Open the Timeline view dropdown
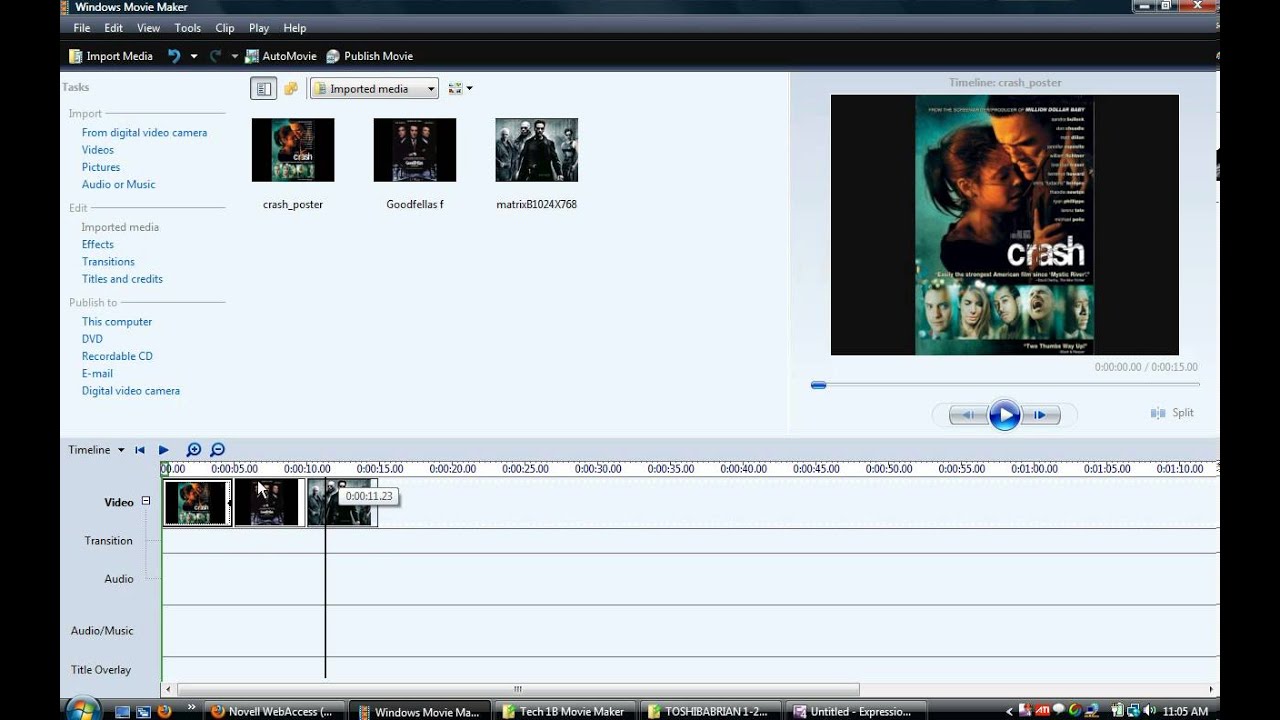Viewport: 1280px width, 720px height. click(x=96, y=450)
